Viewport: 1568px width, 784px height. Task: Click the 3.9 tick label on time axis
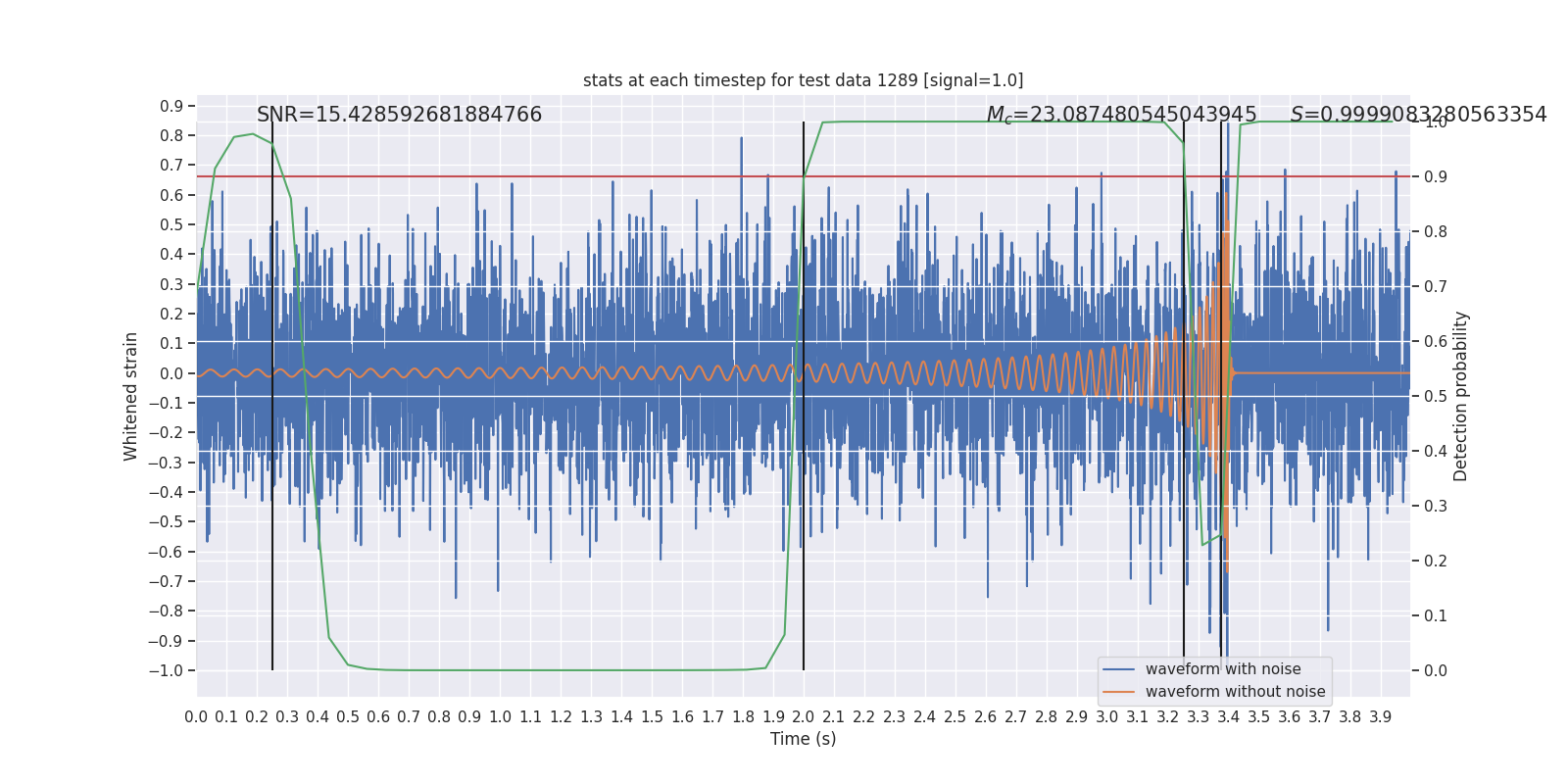[1380, 717]
